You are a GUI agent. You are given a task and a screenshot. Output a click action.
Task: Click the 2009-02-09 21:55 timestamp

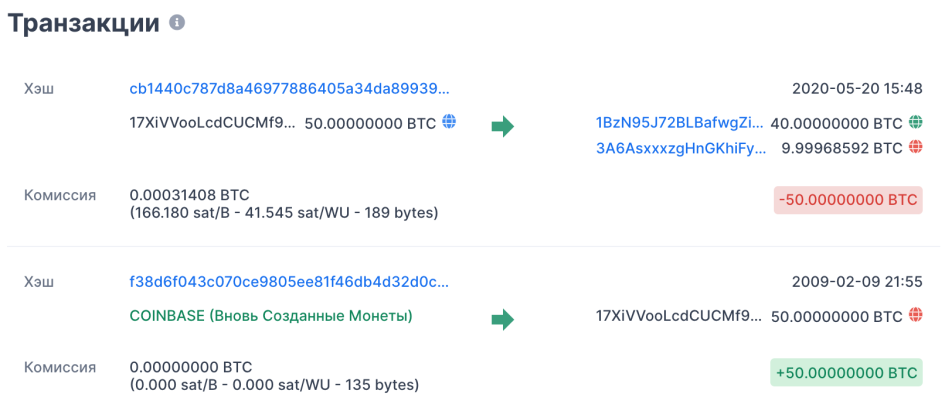pos(856,281)
